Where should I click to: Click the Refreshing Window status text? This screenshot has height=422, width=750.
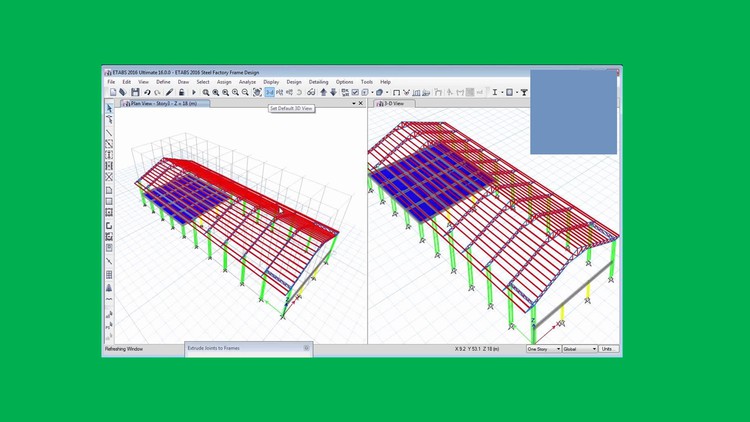124,349
